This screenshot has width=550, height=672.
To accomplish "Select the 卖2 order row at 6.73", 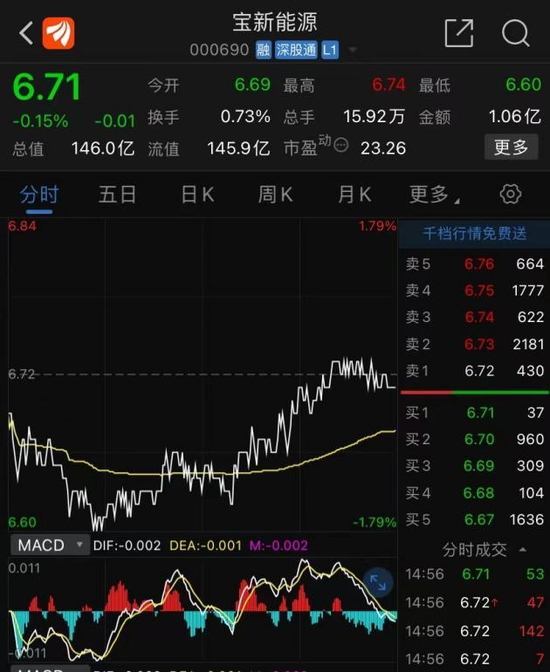I will click(475, 344).
